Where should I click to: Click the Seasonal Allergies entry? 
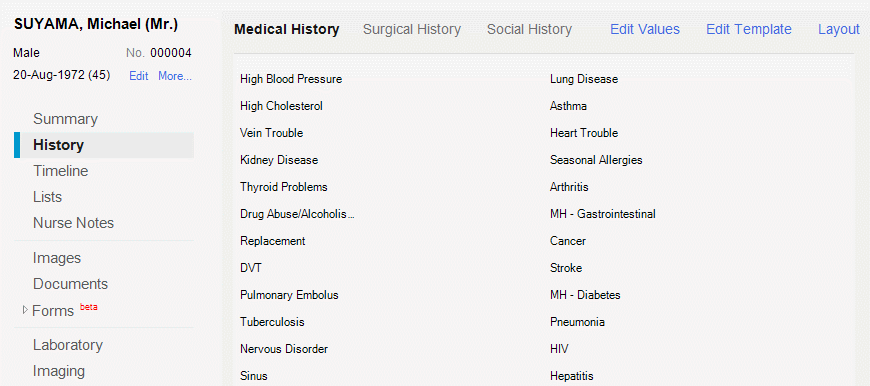click(596, 160)
